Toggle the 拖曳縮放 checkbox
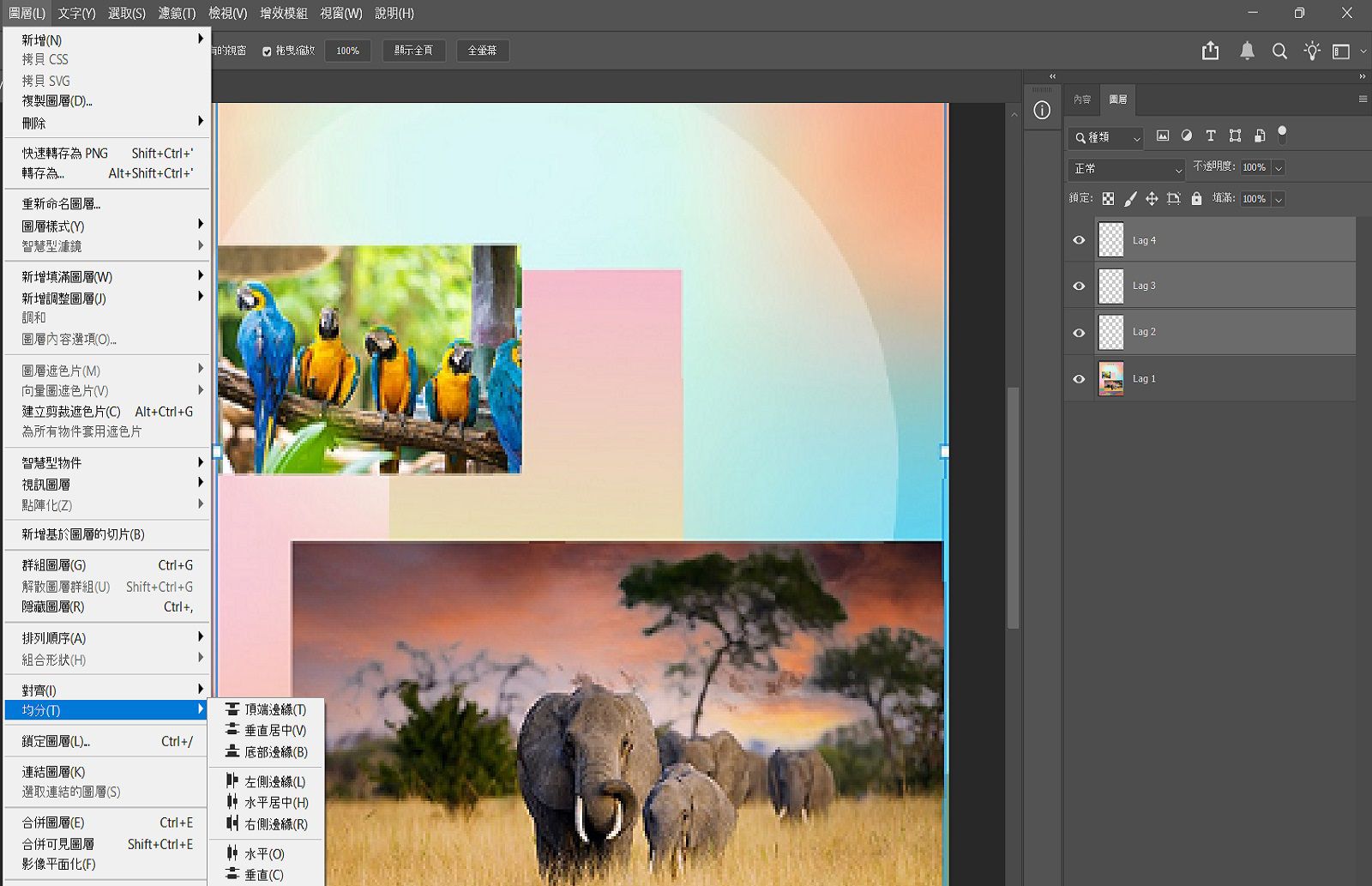Screen dimensions: 1372x886 [x=267, y=51]
